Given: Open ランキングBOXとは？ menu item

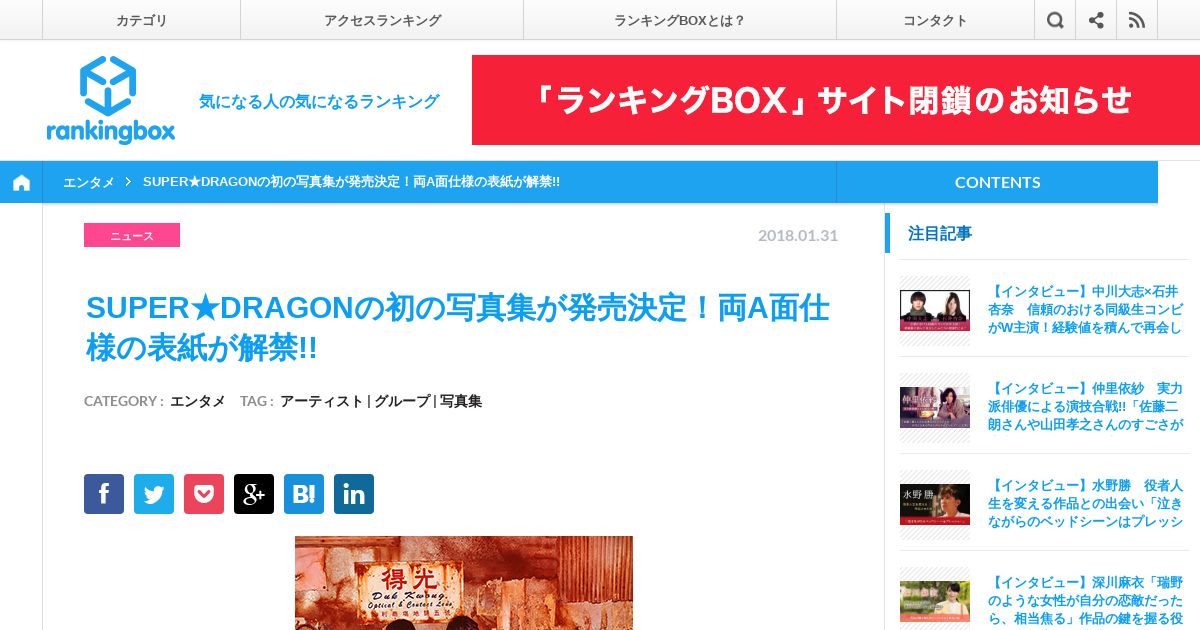Looking at the screenshot, I should tap(680, 20).
